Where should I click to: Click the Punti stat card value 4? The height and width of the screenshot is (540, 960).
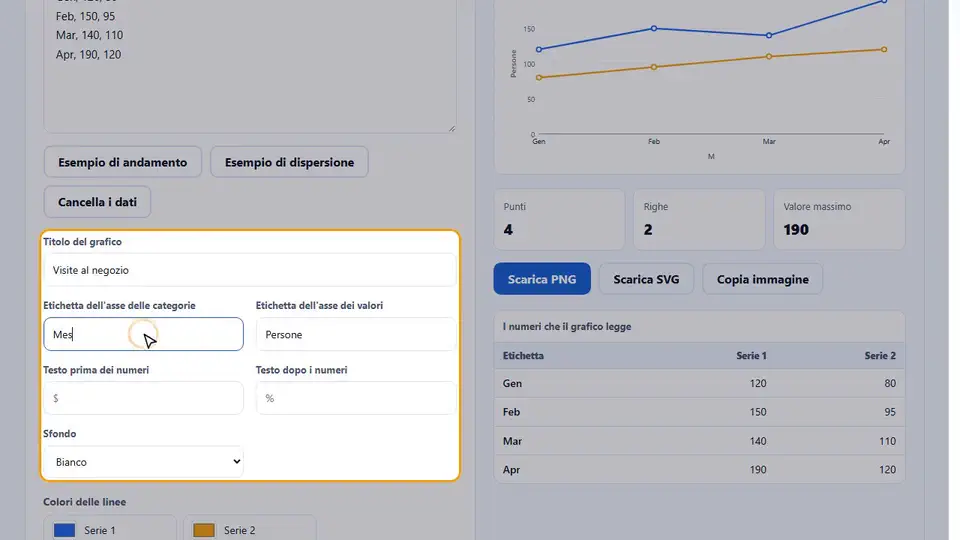[508, 230]
